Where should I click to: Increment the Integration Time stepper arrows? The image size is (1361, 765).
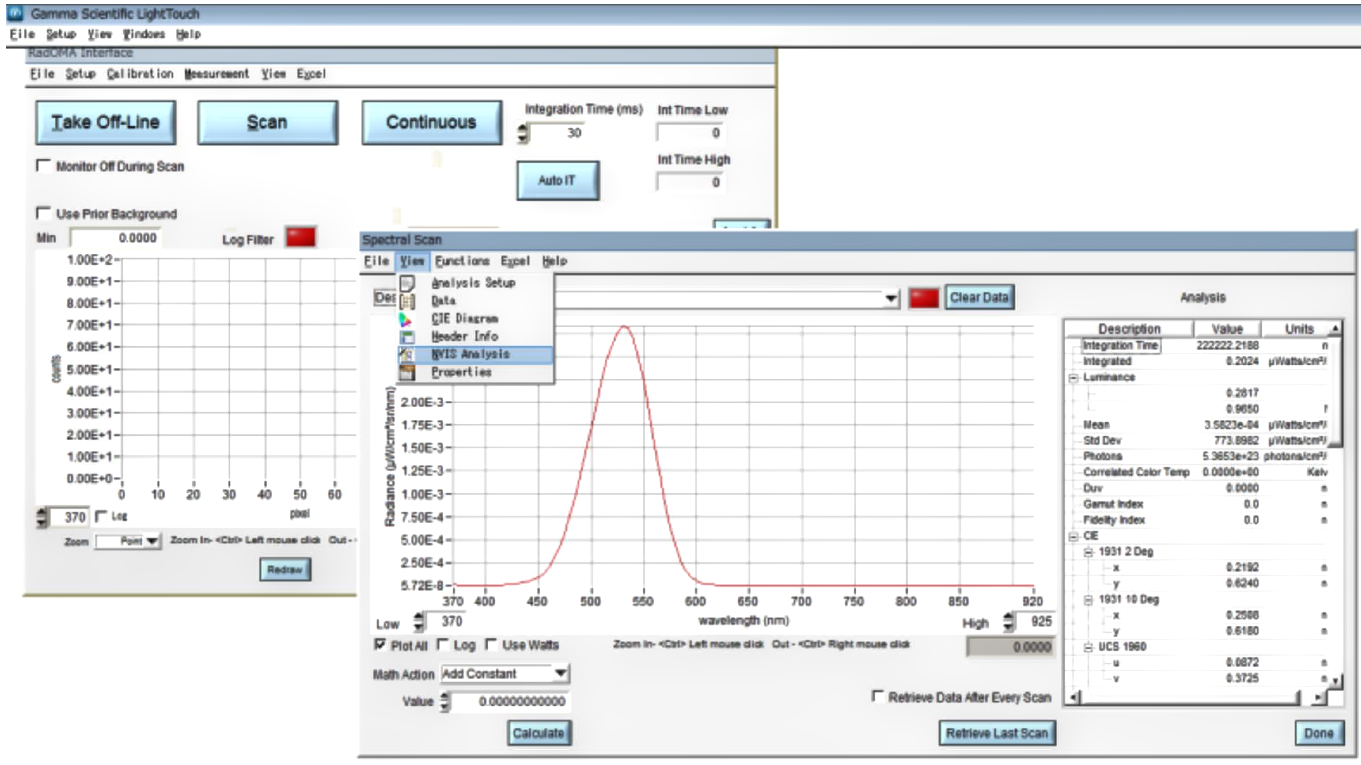[x=522, y=128]
